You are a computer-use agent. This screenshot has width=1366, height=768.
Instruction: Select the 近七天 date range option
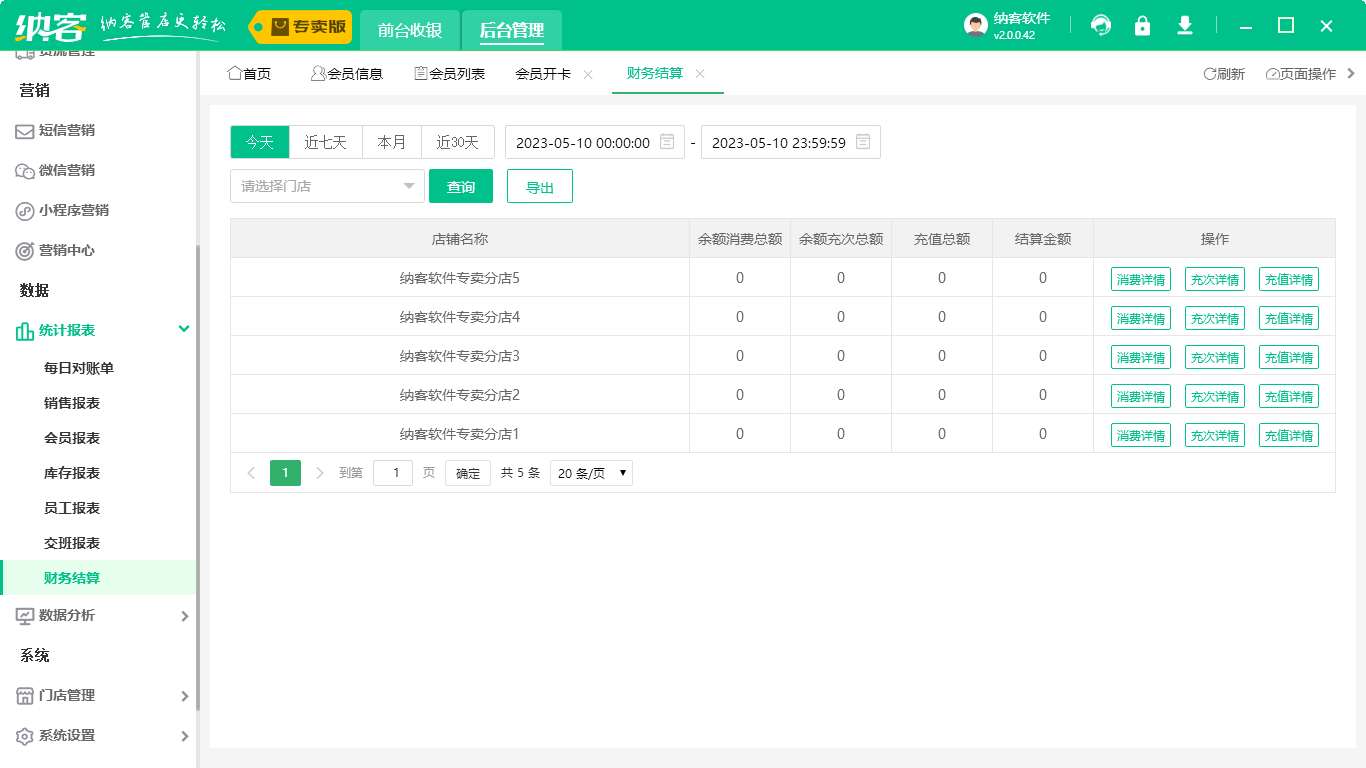point(325,142)
